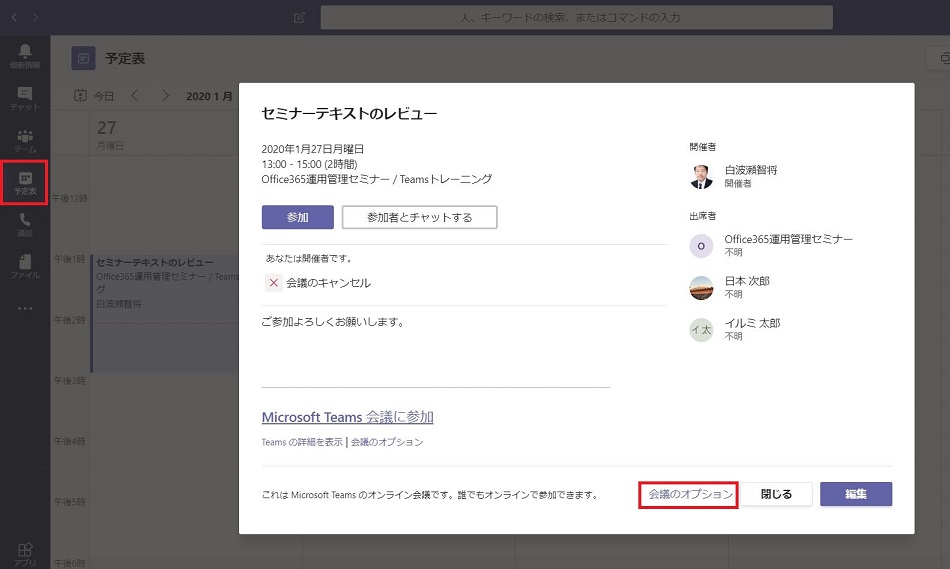This screenshot has height=569, width=950.
Task: Click the dialog title セミナーテキストのレビュー
Action: pos(349,113)
